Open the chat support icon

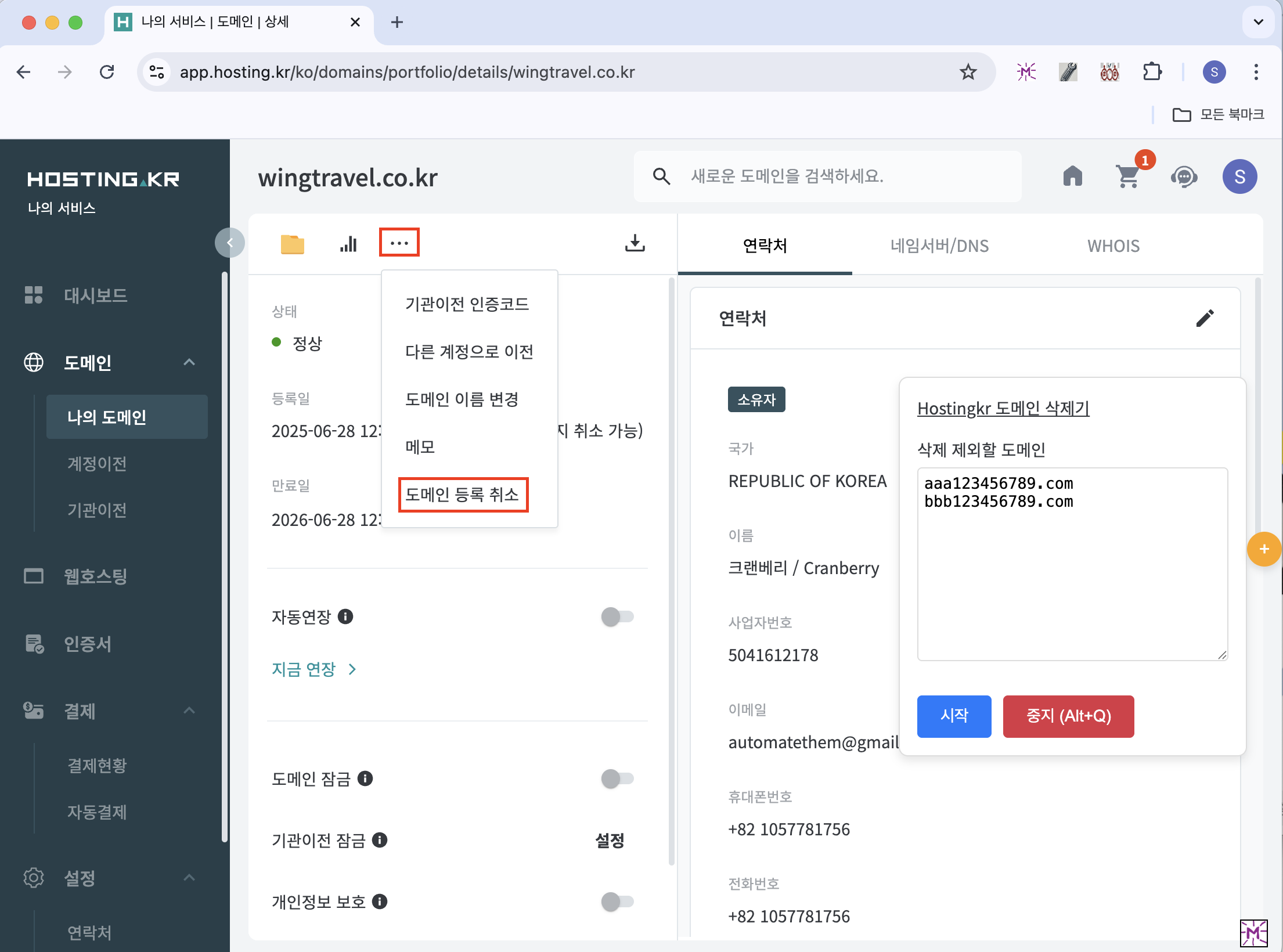coord(1184,176)
